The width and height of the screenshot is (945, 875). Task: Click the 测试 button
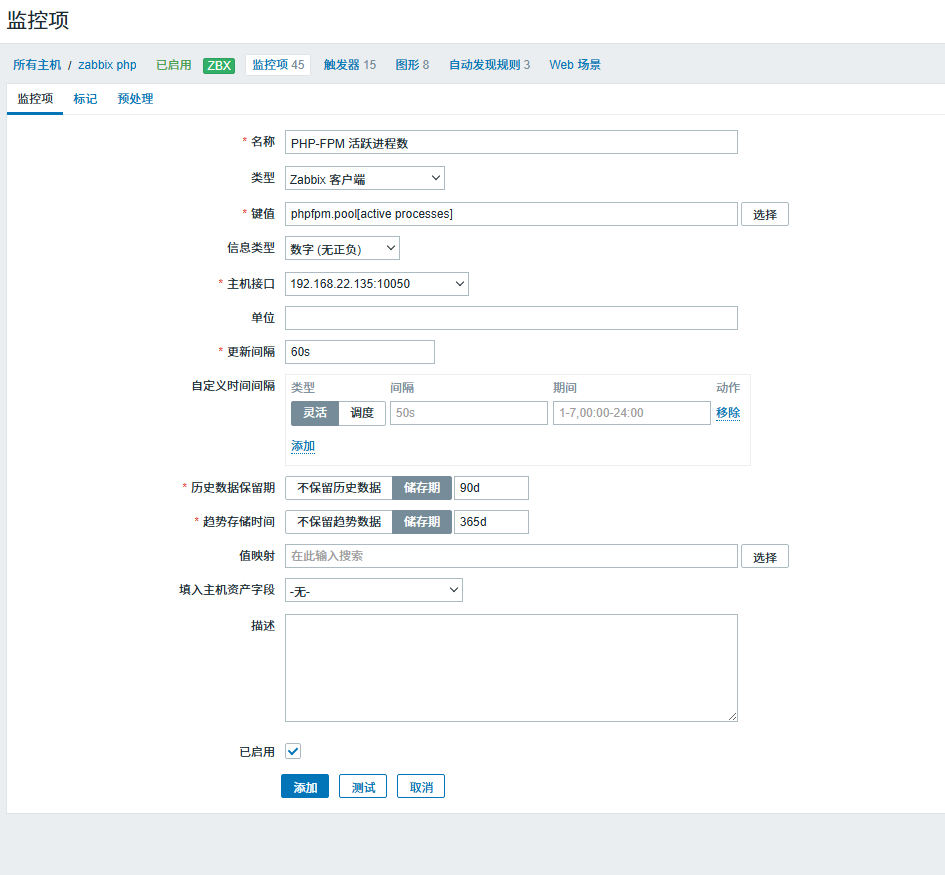pyautogui.click(x=363, y=786)
